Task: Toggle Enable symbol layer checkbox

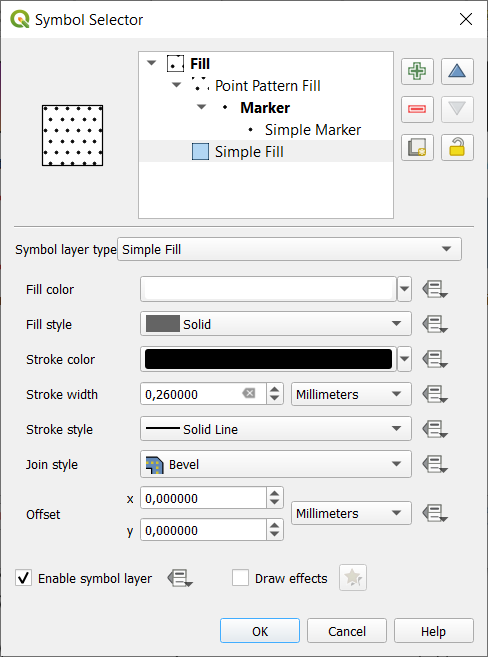Action: (x=23, y=578)
